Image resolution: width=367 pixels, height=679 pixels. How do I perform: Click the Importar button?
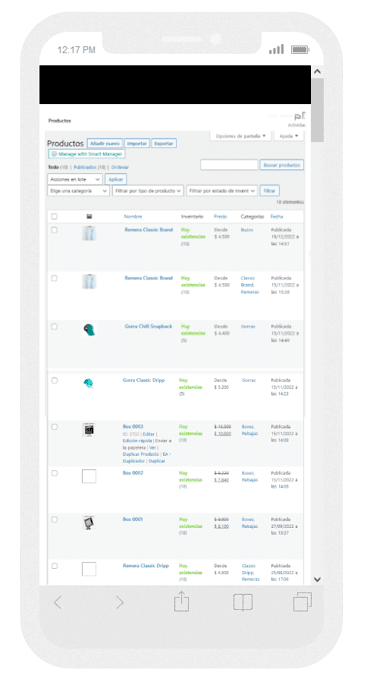137,143
